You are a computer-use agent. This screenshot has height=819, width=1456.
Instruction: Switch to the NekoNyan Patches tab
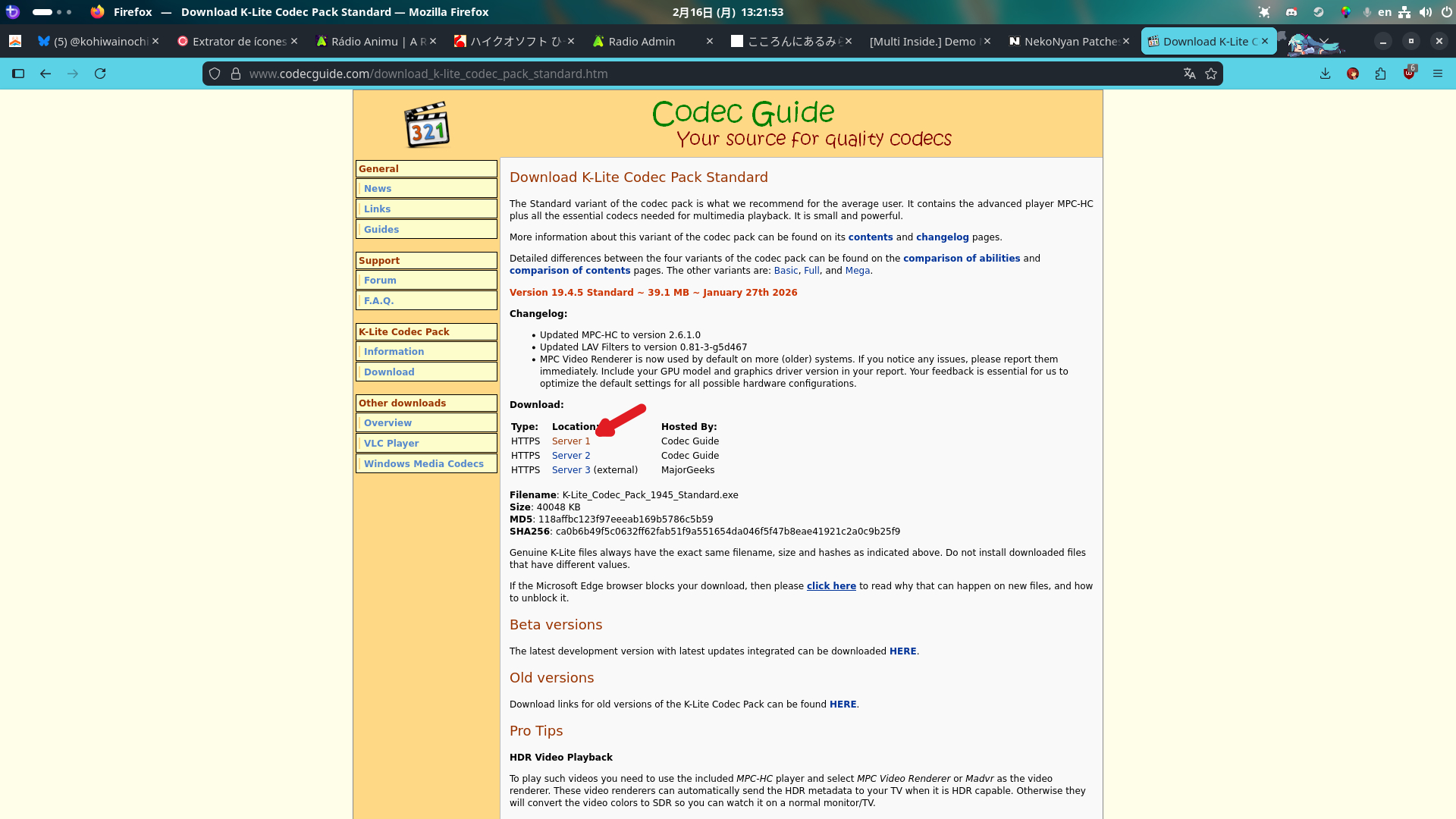[1069, 42]
